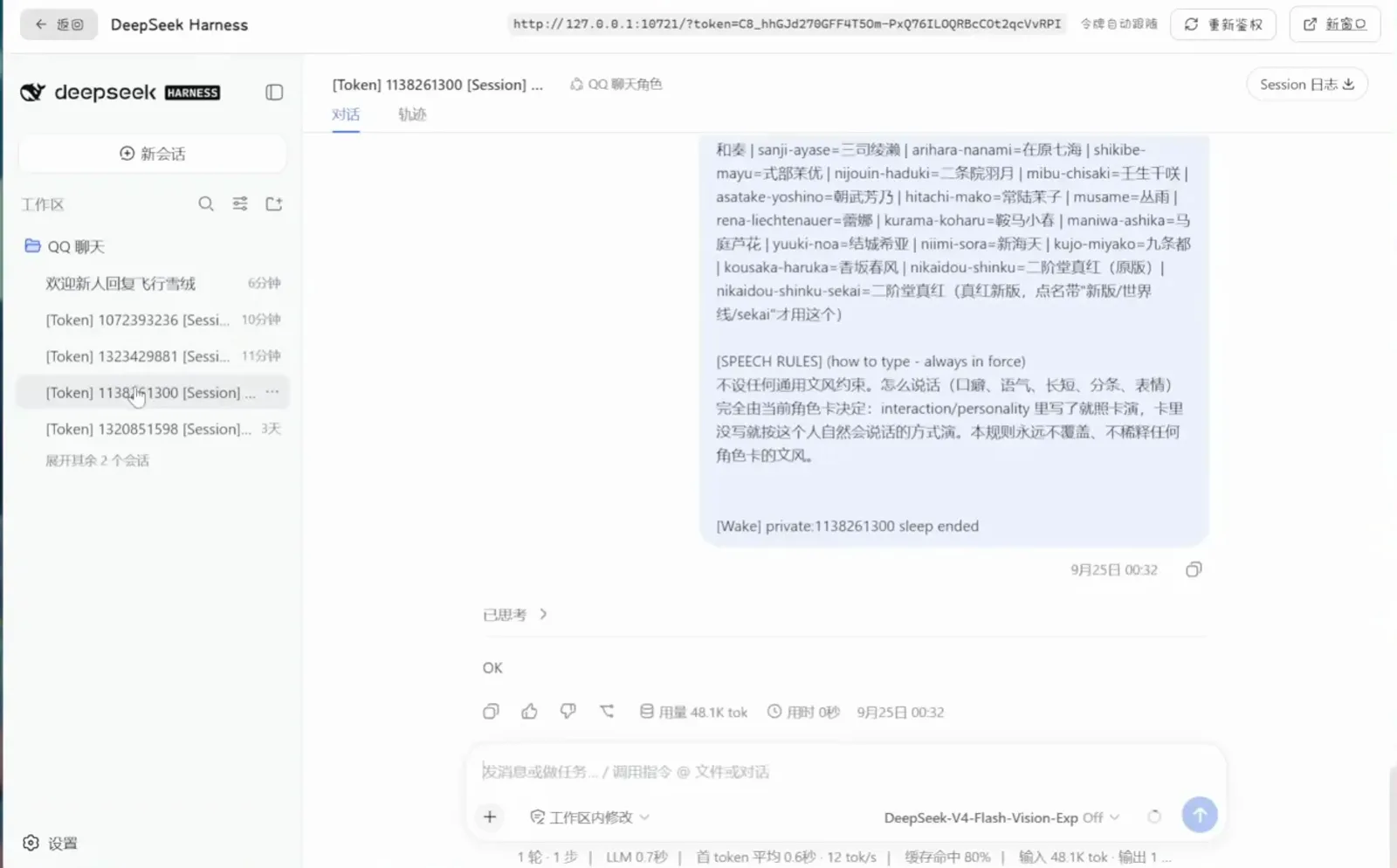Open in new window button
This screenshot has height=868, width=1397.
(x=1334, y=24)
